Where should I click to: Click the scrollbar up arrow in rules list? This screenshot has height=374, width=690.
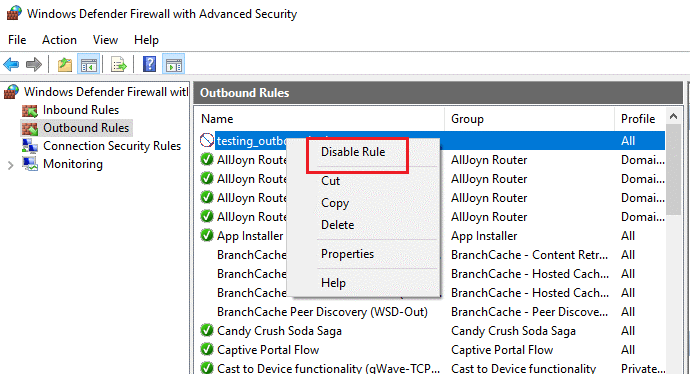[673, 117]
